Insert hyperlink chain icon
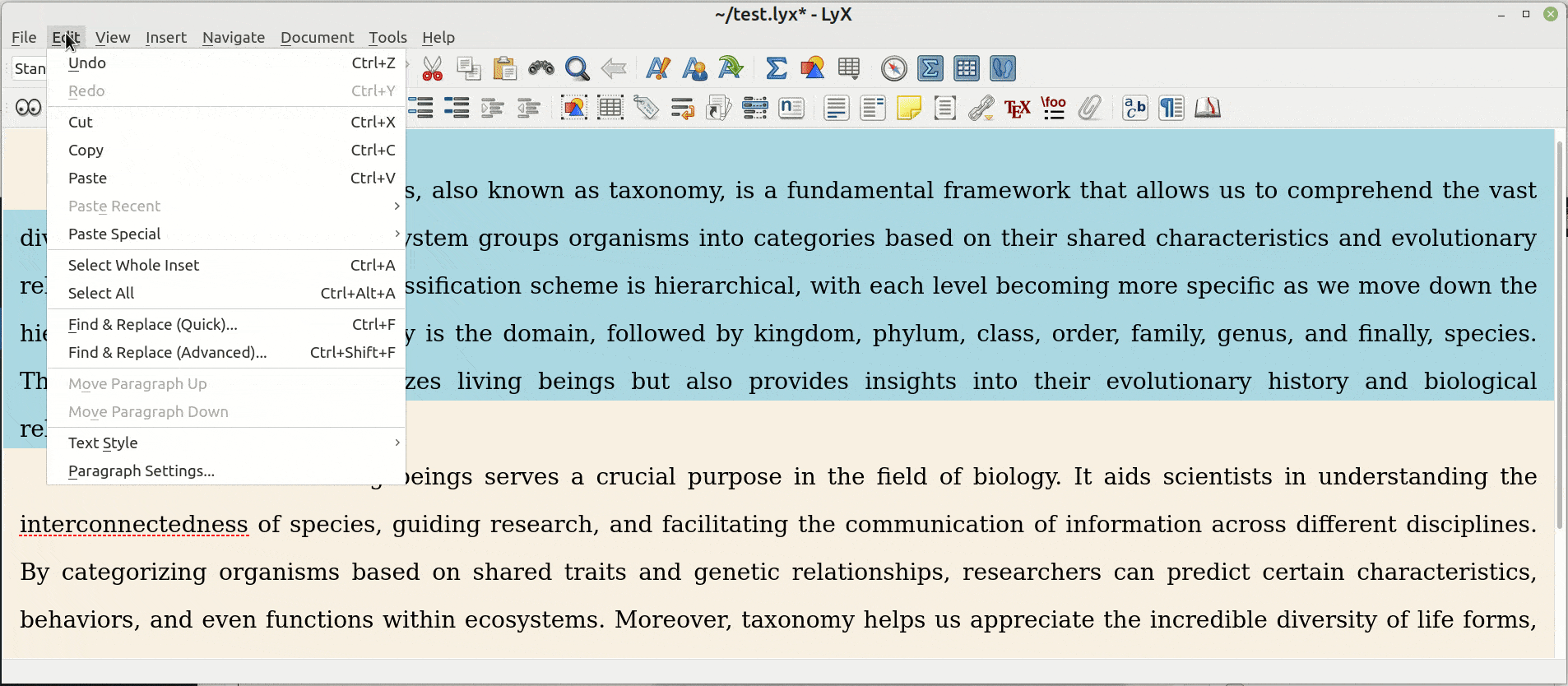The height and width of the screenshot is (686, 1568). (x=981, y=108)
